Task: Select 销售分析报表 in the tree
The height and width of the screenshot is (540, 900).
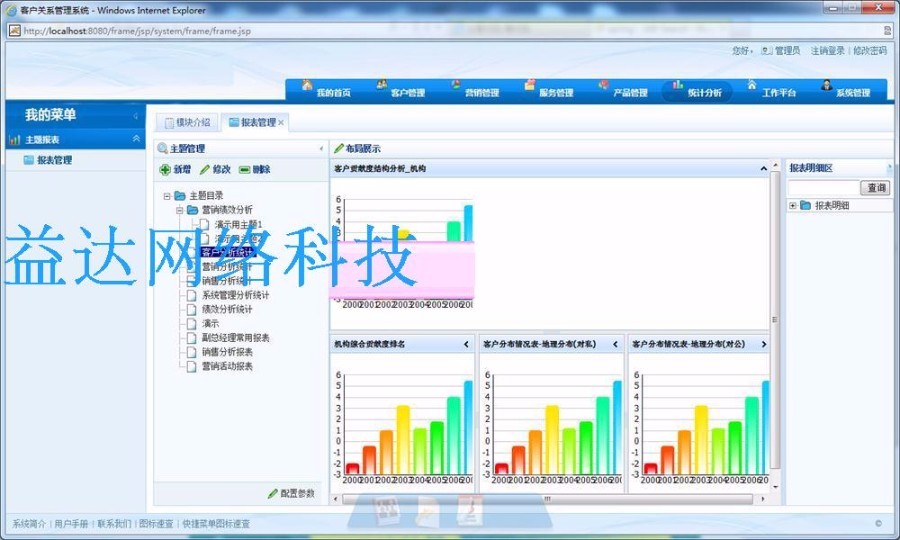Action: click(x=227, y=352)
